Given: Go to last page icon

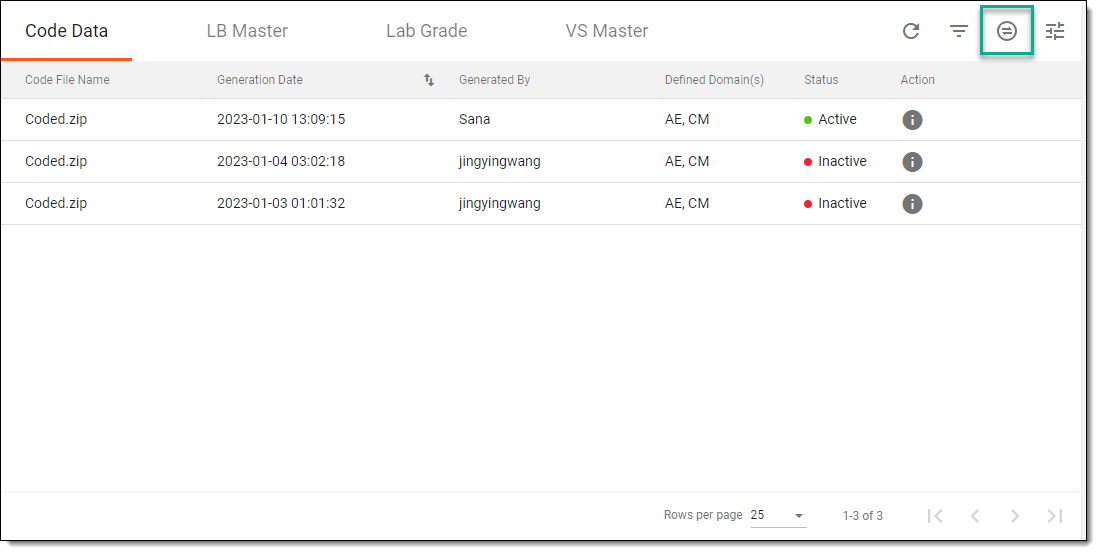Looking at the screenshot, I should click(1055, 516).
